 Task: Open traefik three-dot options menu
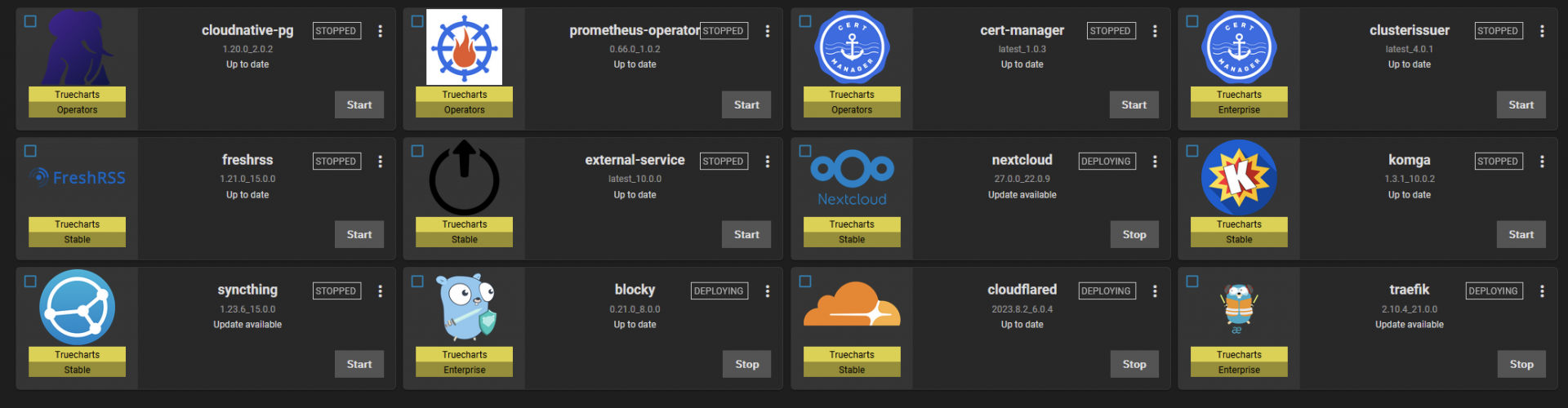[x=1541, y=291]
